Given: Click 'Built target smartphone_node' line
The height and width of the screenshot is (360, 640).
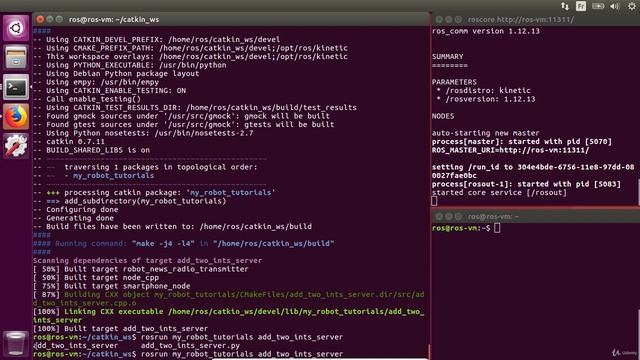Looking at the screenshot, I should coord(111,286).
